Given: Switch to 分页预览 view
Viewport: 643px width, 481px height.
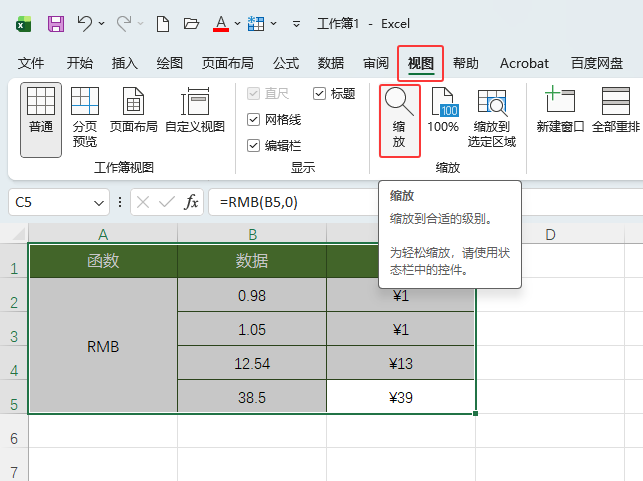Looking at the screenshot, I should coord(85,117).
